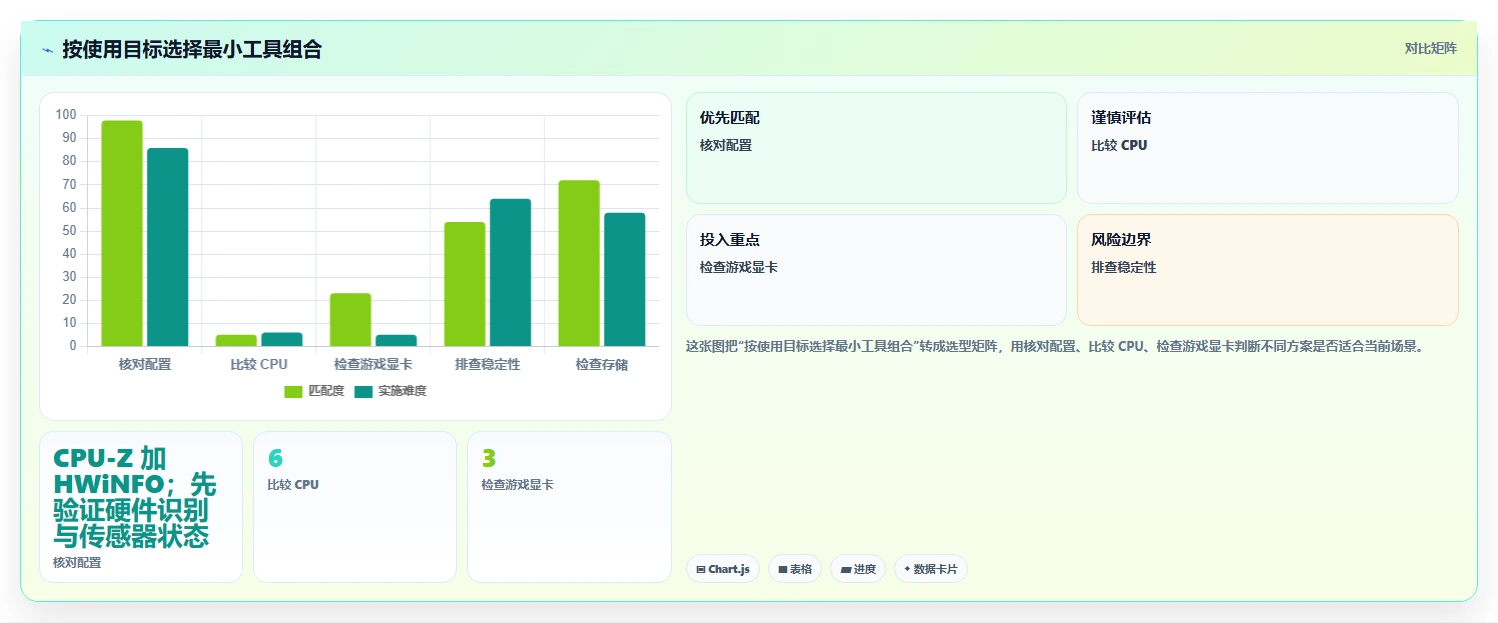Click the 核对配置 teal 实施难度 bar
Screen dimensions: 1498x623
pyautogui.click(x=168, y=247)
